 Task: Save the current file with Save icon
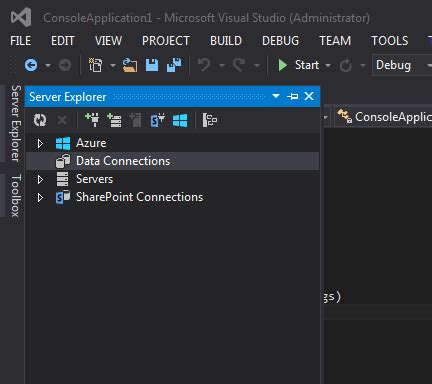[152, 65]
